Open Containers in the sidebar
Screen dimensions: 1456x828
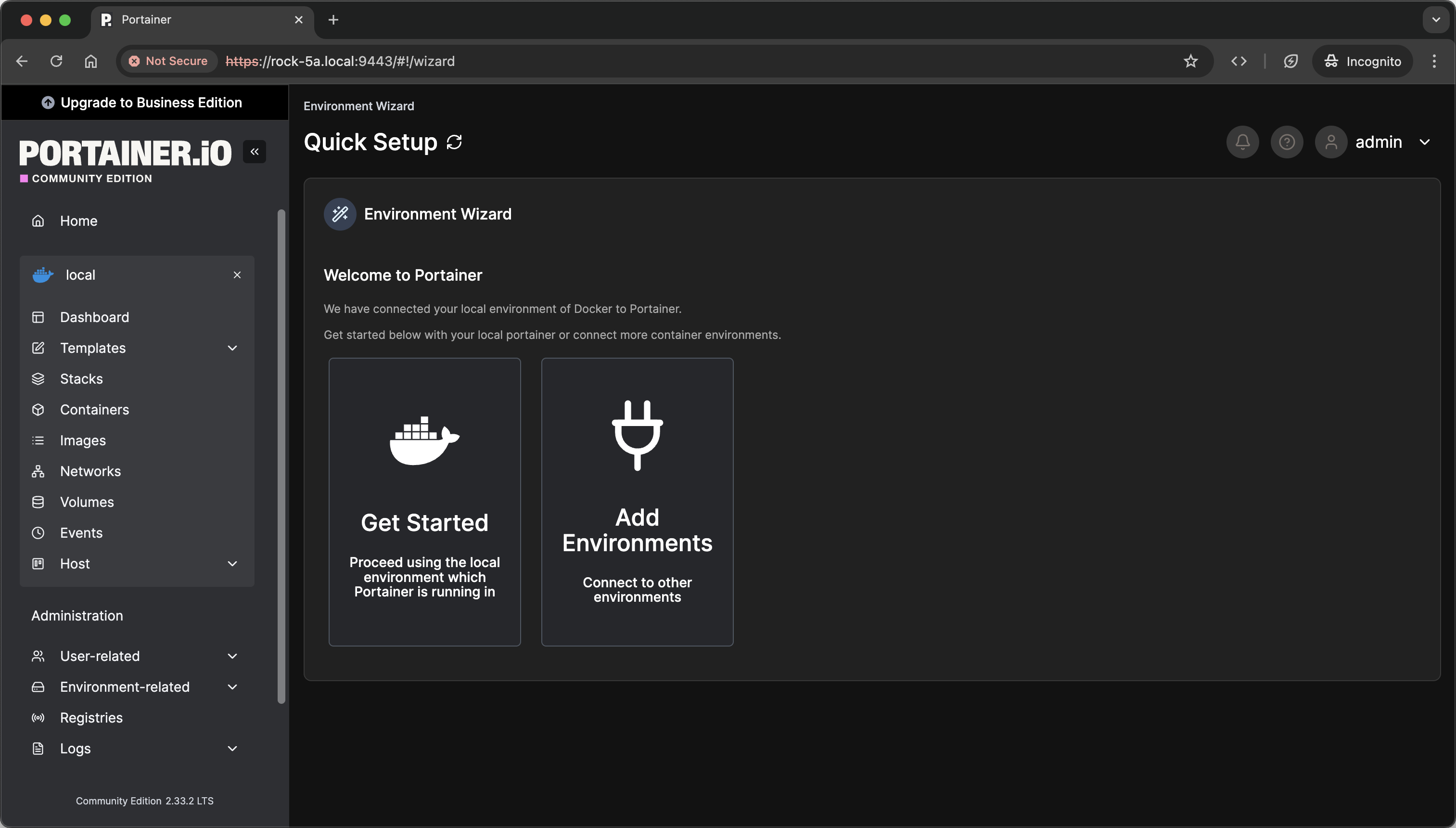click(94, 410)
